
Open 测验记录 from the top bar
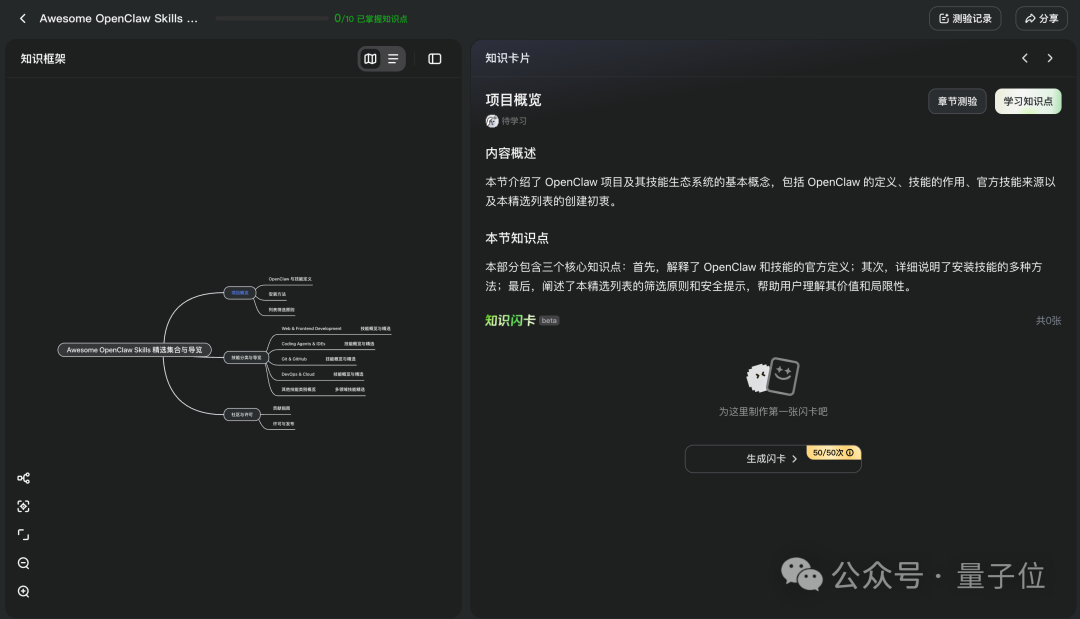pos(964,18)
